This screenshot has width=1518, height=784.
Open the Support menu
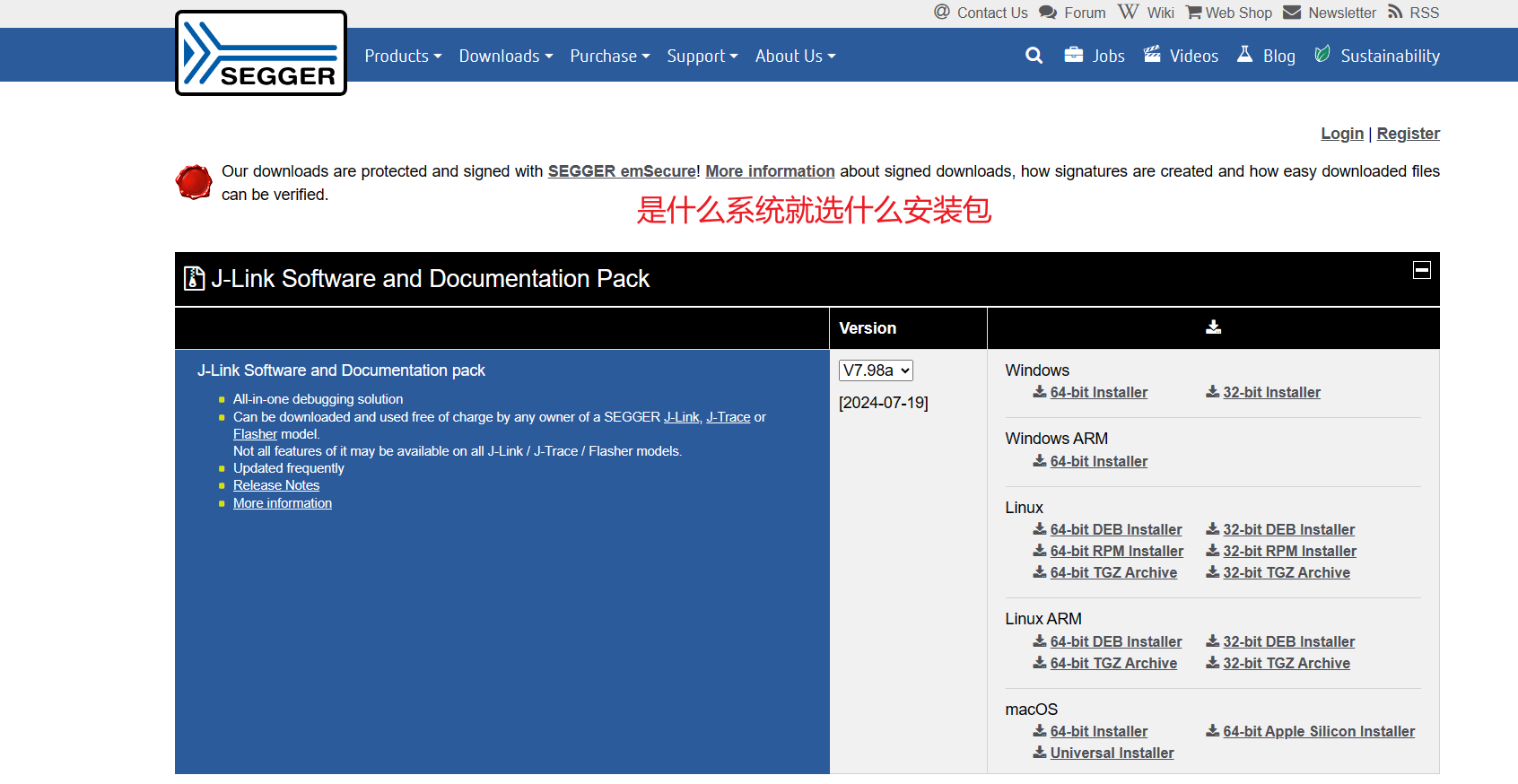pyautogui.click(x=702, y=56)
